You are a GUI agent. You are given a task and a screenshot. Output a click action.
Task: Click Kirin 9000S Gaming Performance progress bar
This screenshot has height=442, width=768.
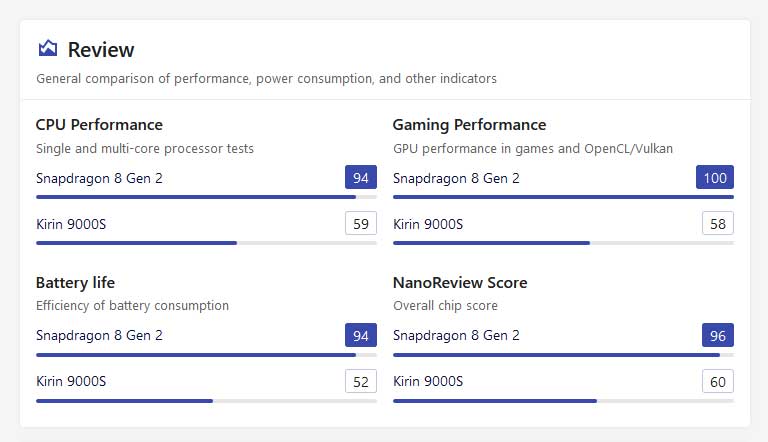(x=563, y=243)
